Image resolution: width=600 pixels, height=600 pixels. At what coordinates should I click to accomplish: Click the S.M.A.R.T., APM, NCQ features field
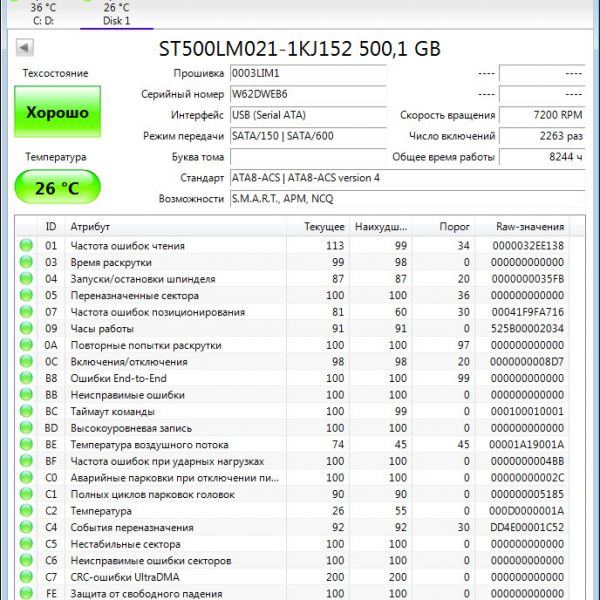click(x=408, y=199)
